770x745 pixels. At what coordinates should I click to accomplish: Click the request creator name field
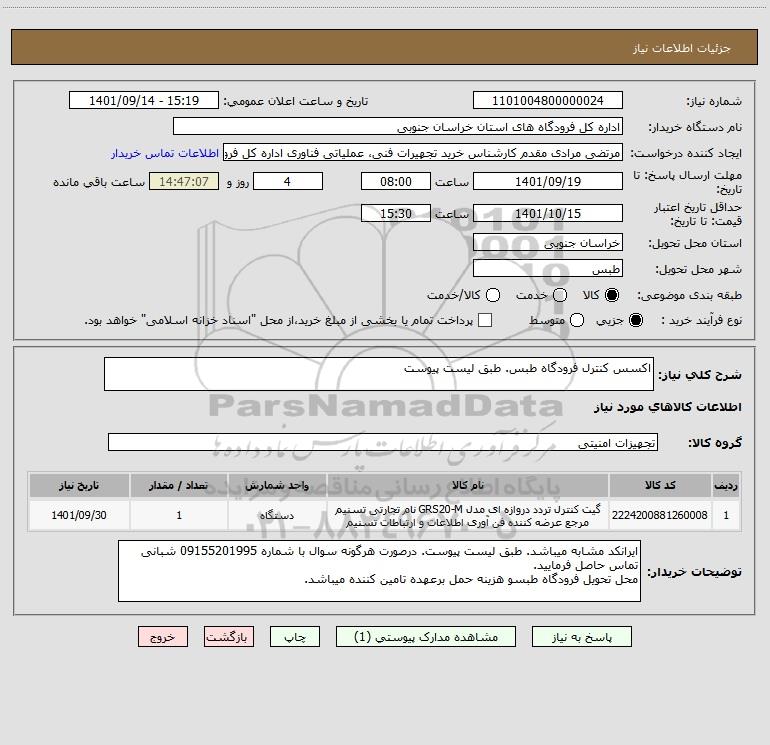[x=423, y=153]
